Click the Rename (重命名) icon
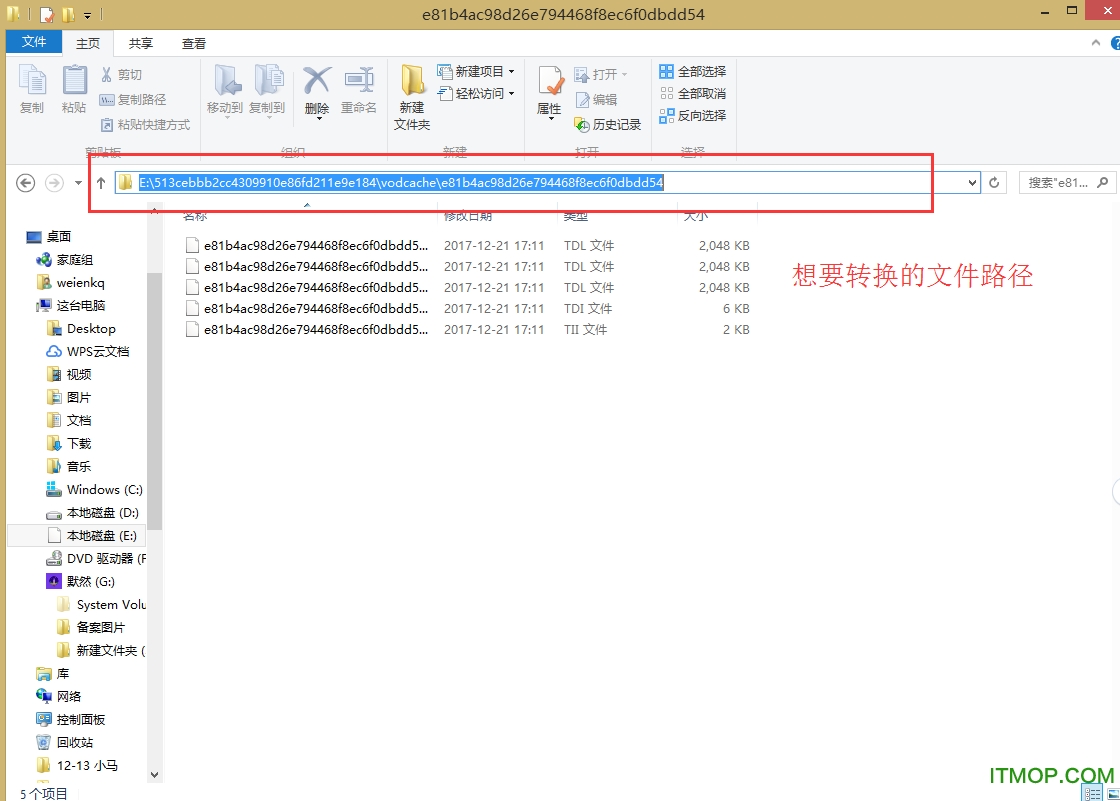Viewport: 1120px width, 801px height. (359, 80)
